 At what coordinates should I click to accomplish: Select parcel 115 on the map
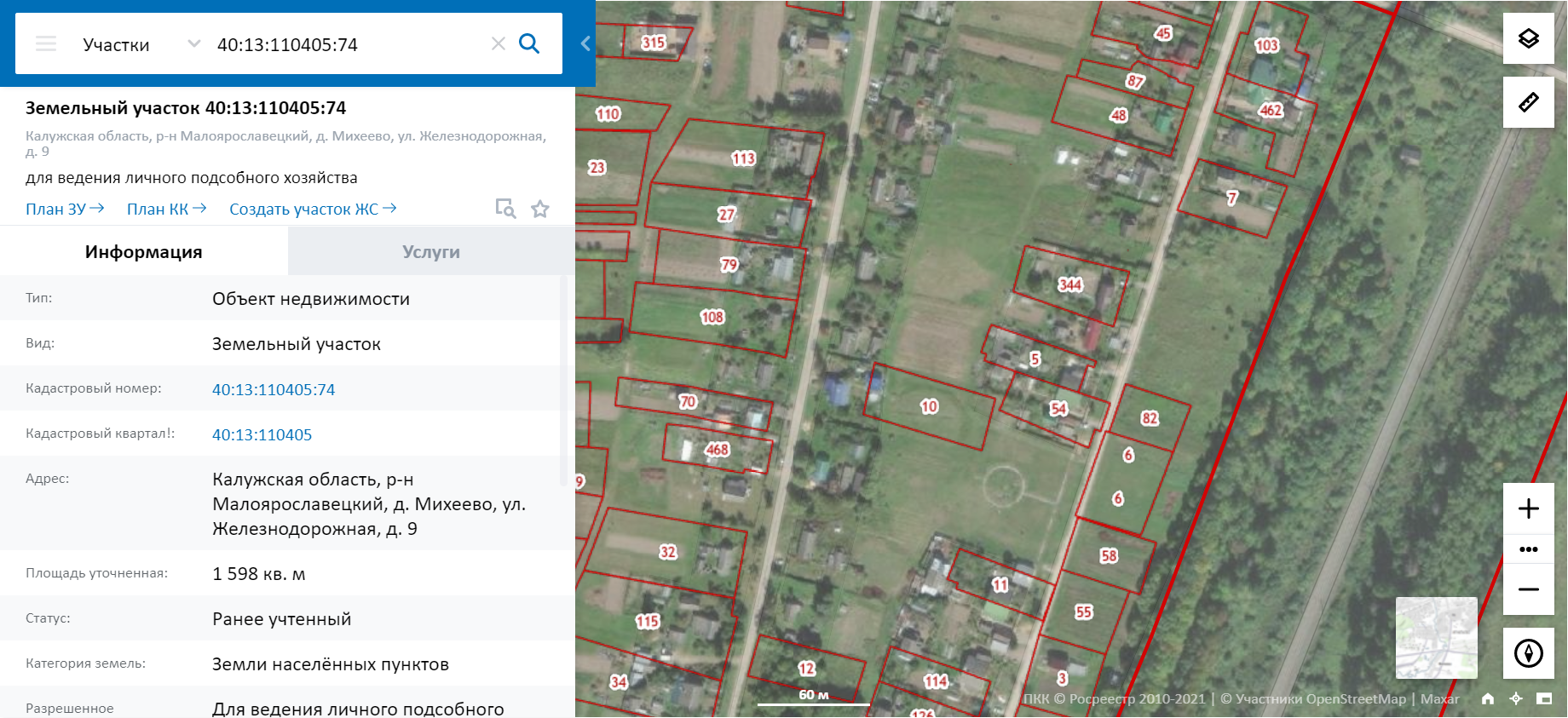(648, 622)
